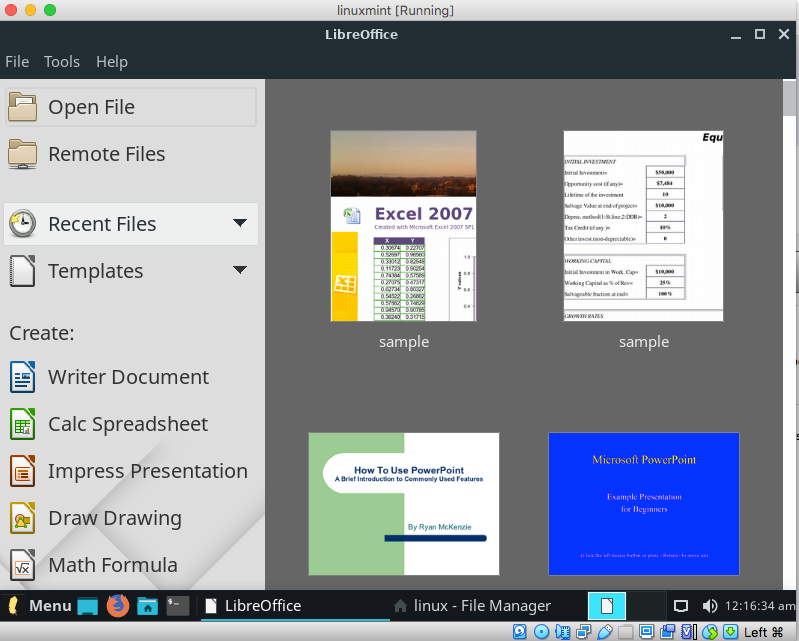The height and width of the screenshot is (641, 799).
Task: Switch to linux - File Manager taskbar entry
Action: pyautogui.click(x=472, y=605)
